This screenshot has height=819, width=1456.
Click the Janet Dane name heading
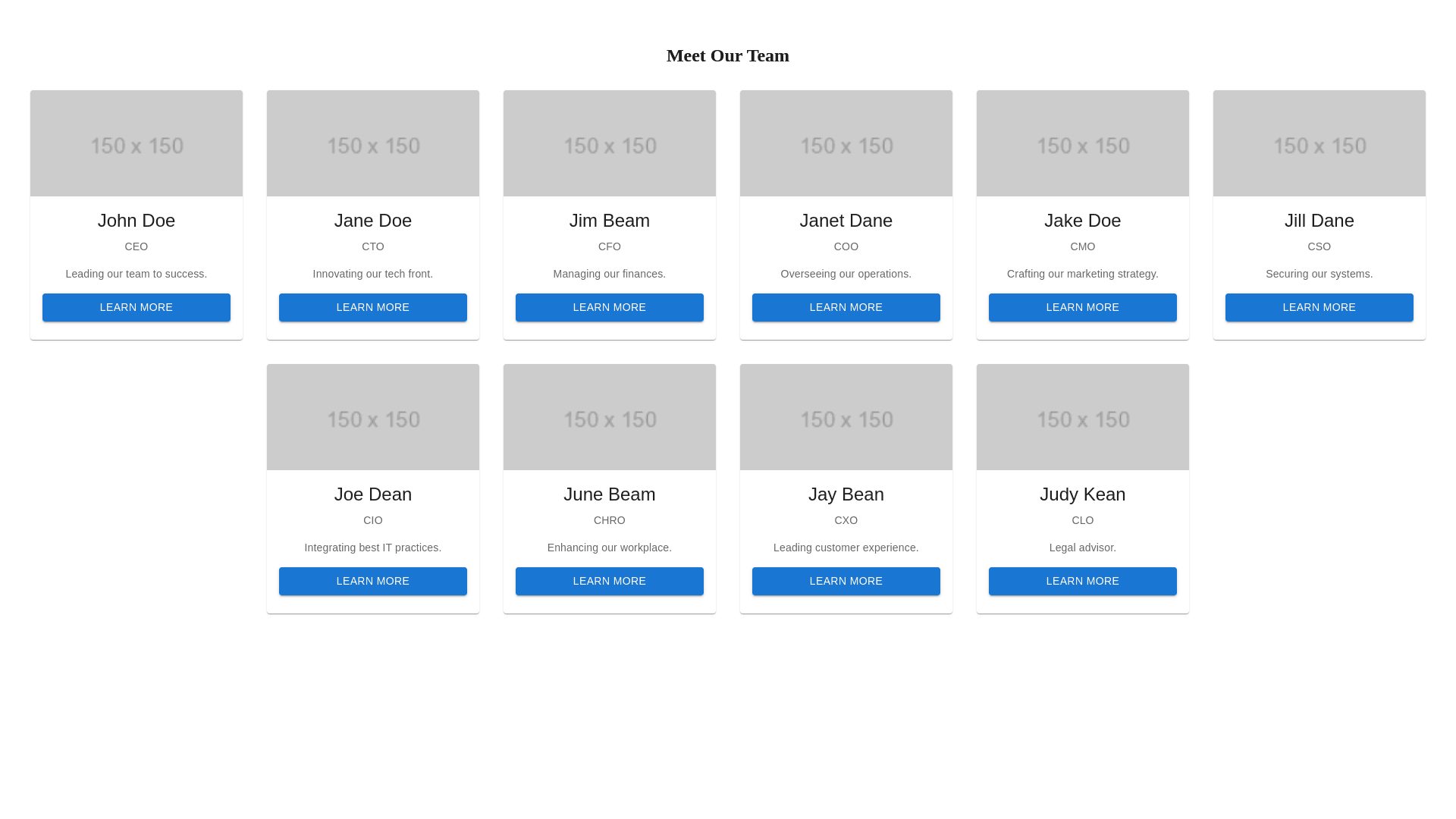[846, 221]
